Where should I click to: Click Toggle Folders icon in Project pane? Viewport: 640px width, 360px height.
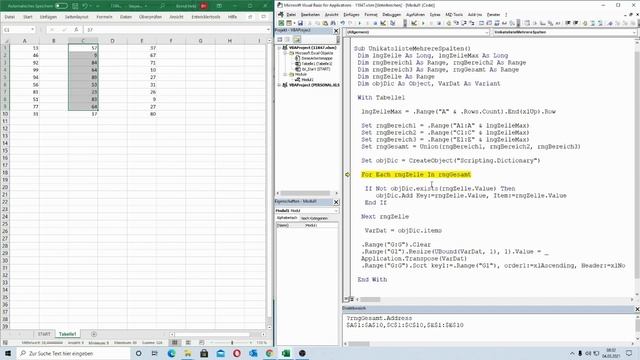click(297, 40)
